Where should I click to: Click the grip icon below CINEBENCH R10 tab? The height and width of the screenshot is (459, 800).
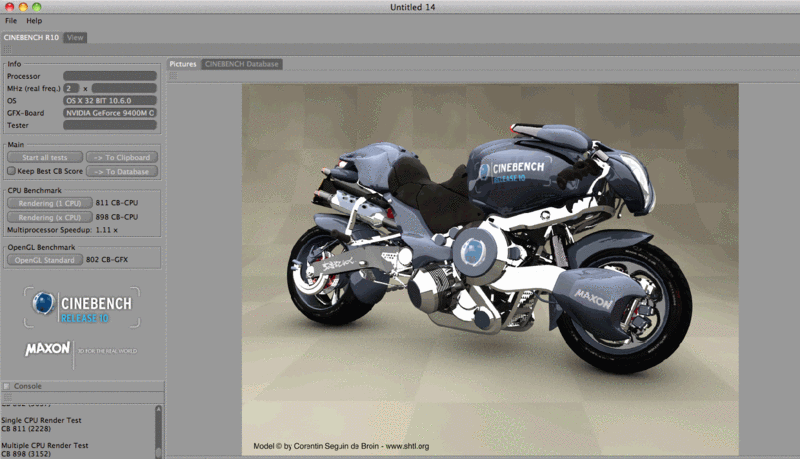click(x=8, y=49)
